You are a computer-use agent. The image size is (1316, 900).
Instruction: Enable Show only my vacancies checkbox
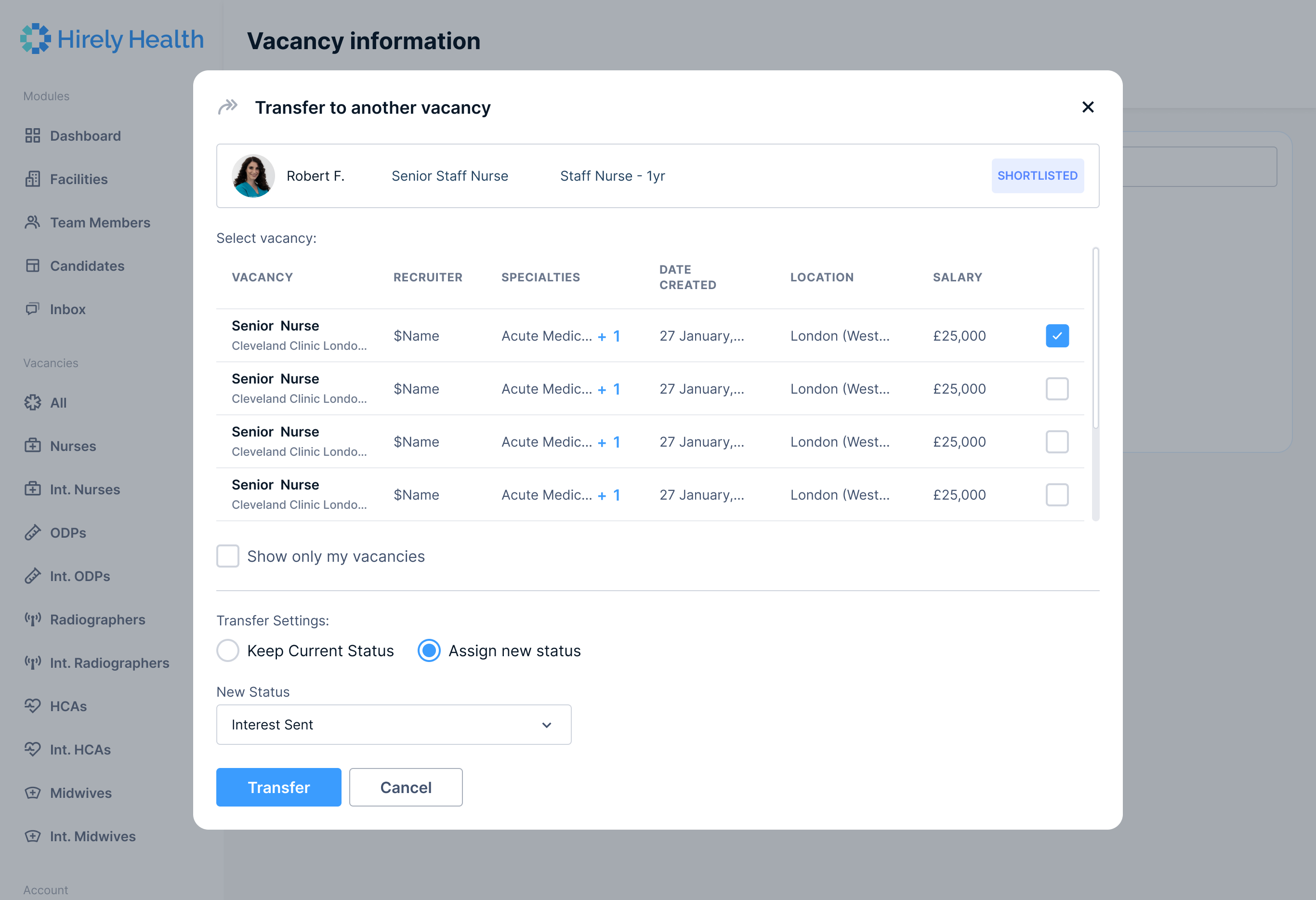coord(228,556)
